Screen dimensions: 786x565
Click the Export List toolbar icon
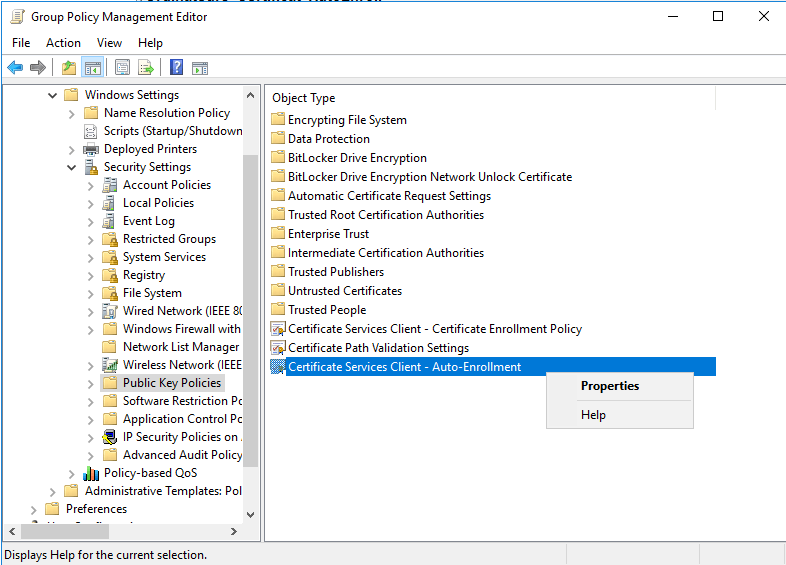point(146,67)
